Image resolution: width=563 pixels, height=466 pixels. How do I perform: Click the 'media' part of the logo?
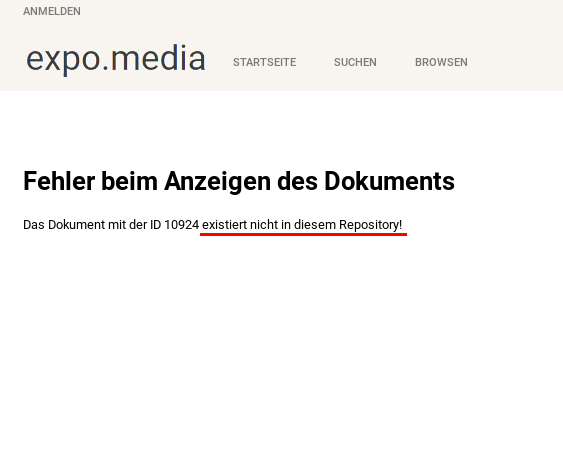[x=158, y=58]
